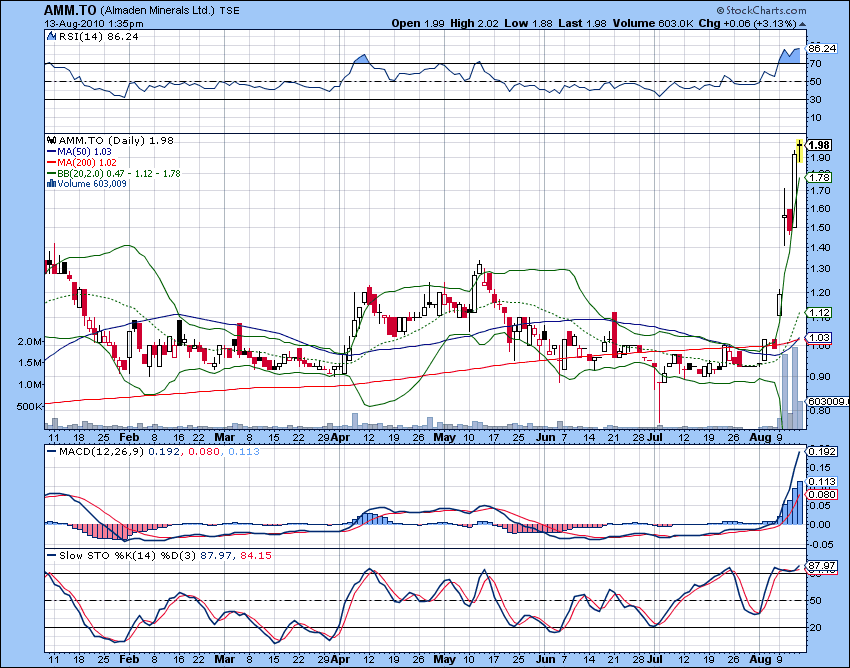This screenshot has width=850, height=668.
Task: Click the 0.080 signal tag on right axis
Action: click(x=822, y=494)
